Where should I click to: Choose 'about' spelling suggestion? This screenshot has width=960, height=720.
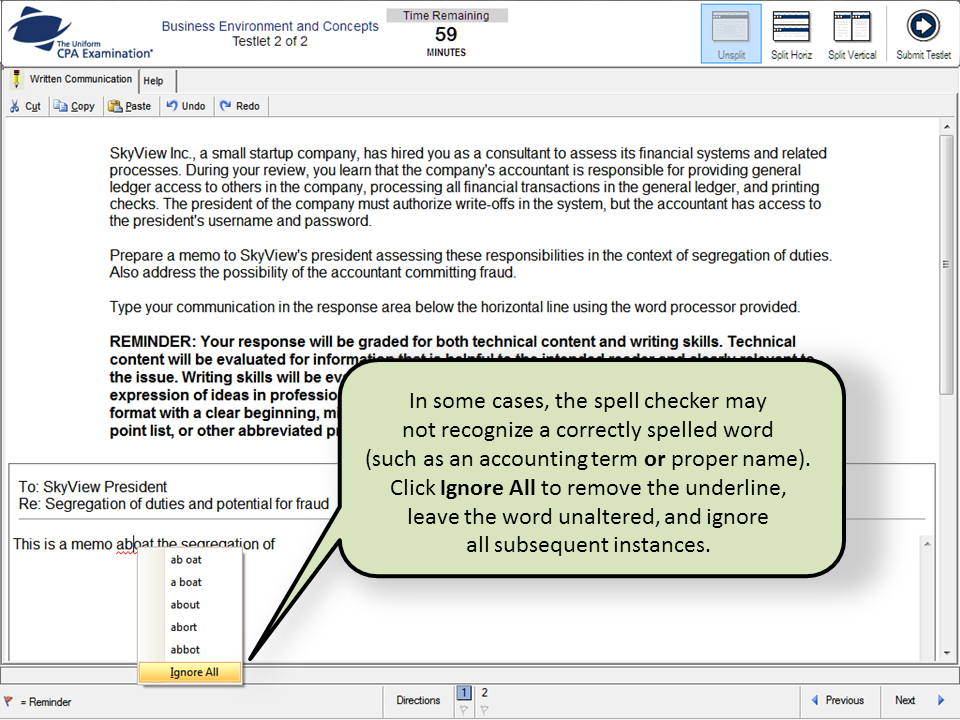(185, 605)
